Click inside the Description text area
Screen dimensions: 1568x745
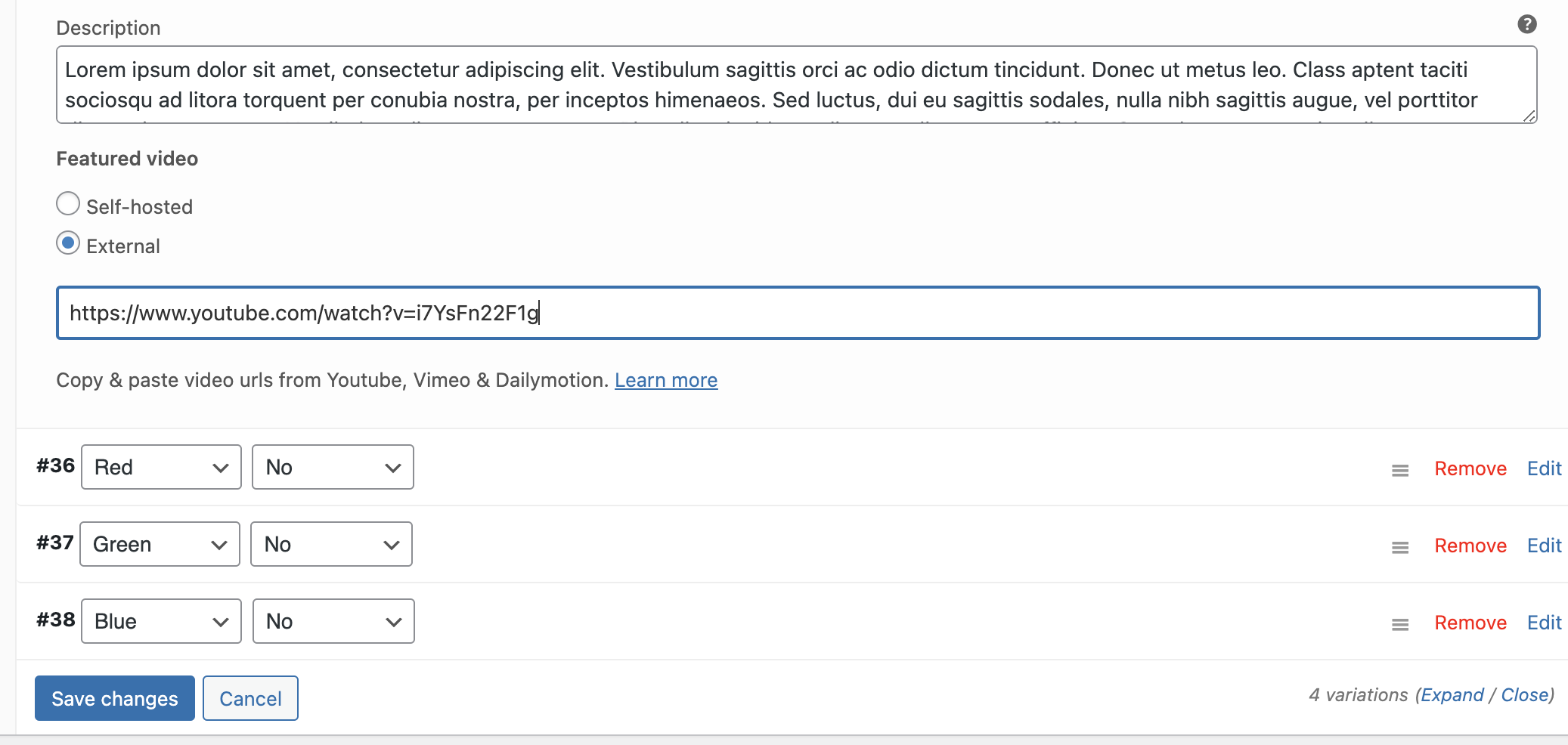[795, 85]
